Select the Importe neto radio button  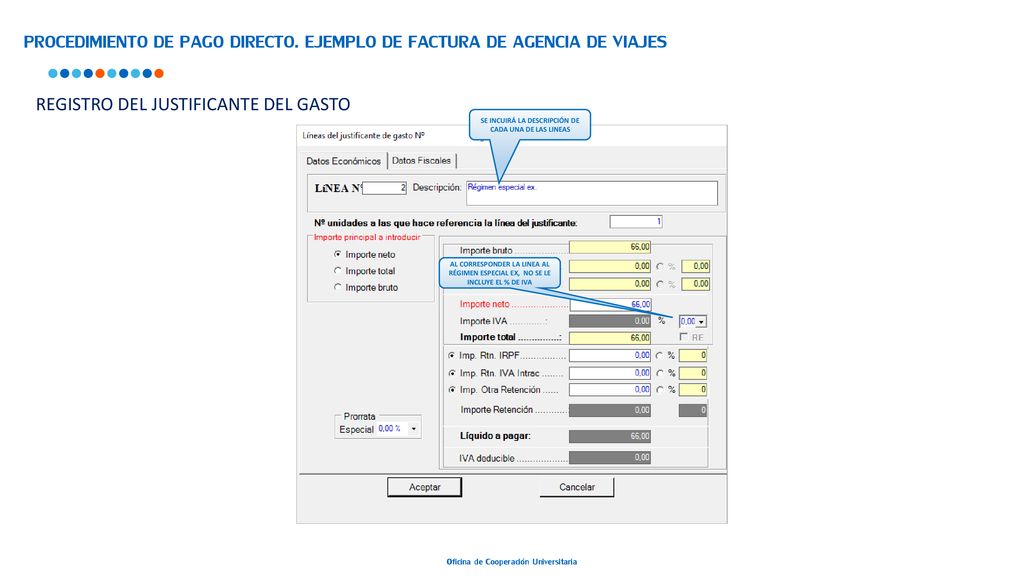(x=338, y=254)
